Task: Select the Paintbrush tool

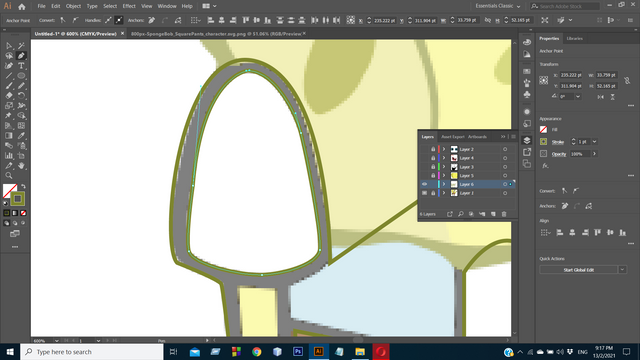Action: 9,86
